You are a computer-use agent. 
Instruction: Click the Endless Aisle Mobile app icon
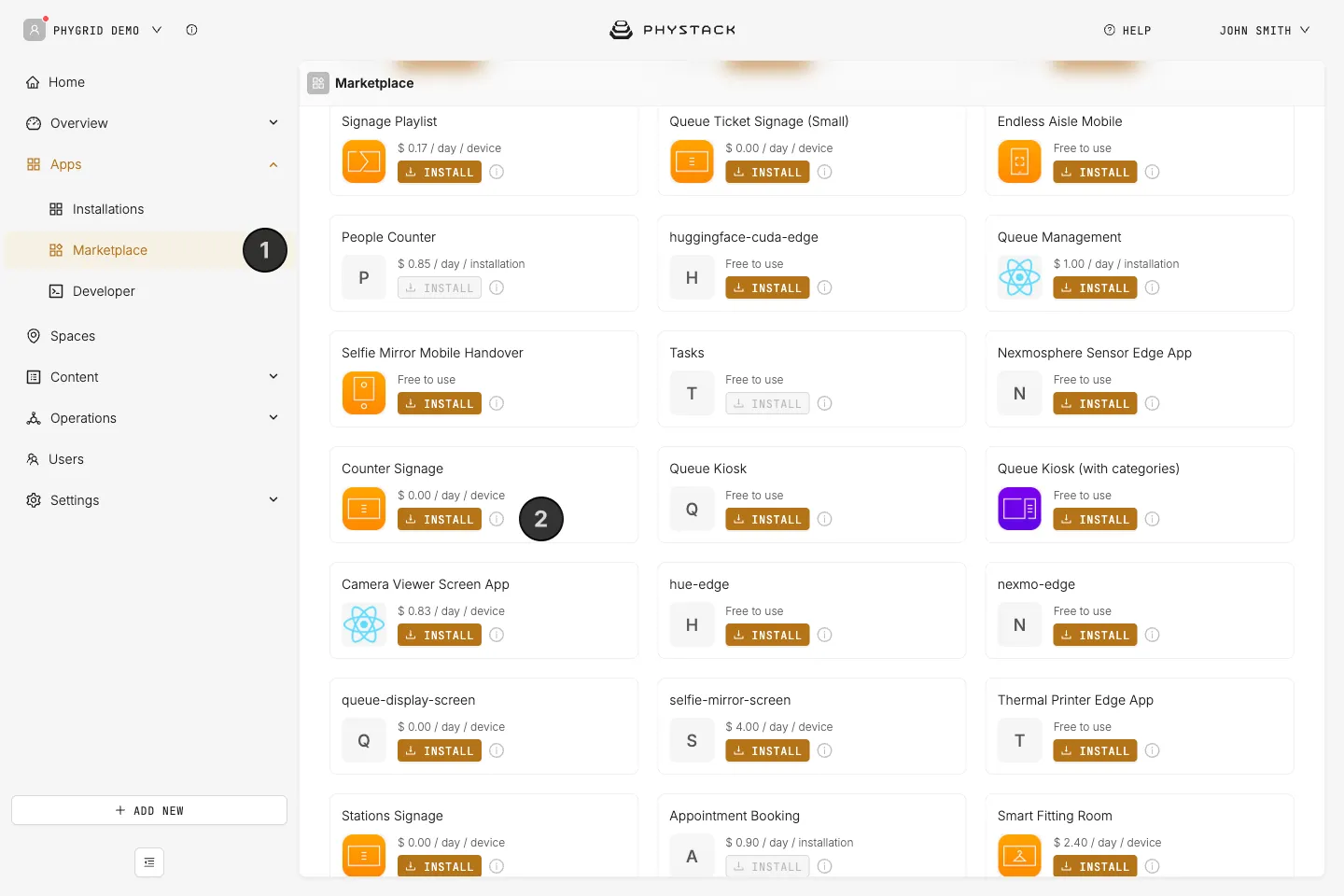tap(1019, 161)
